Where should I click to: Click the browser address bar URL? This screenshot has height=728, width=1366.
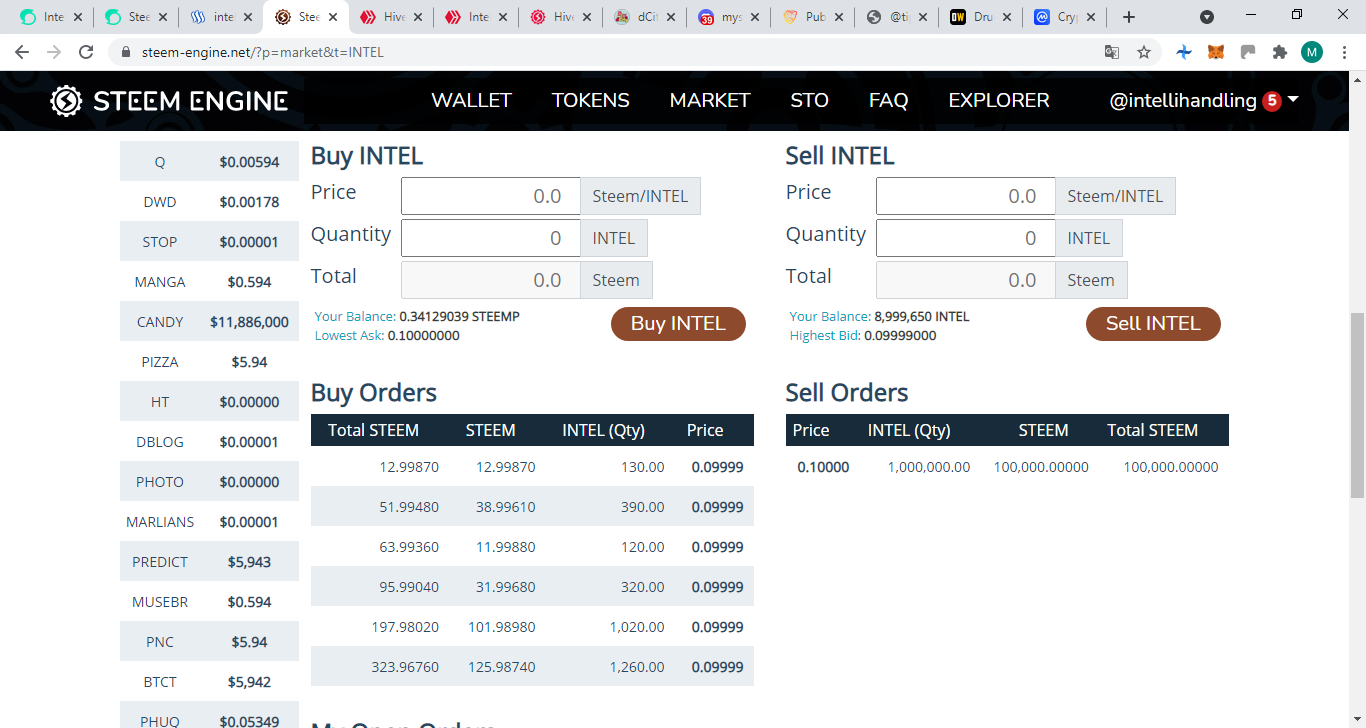tap(262, 52)
